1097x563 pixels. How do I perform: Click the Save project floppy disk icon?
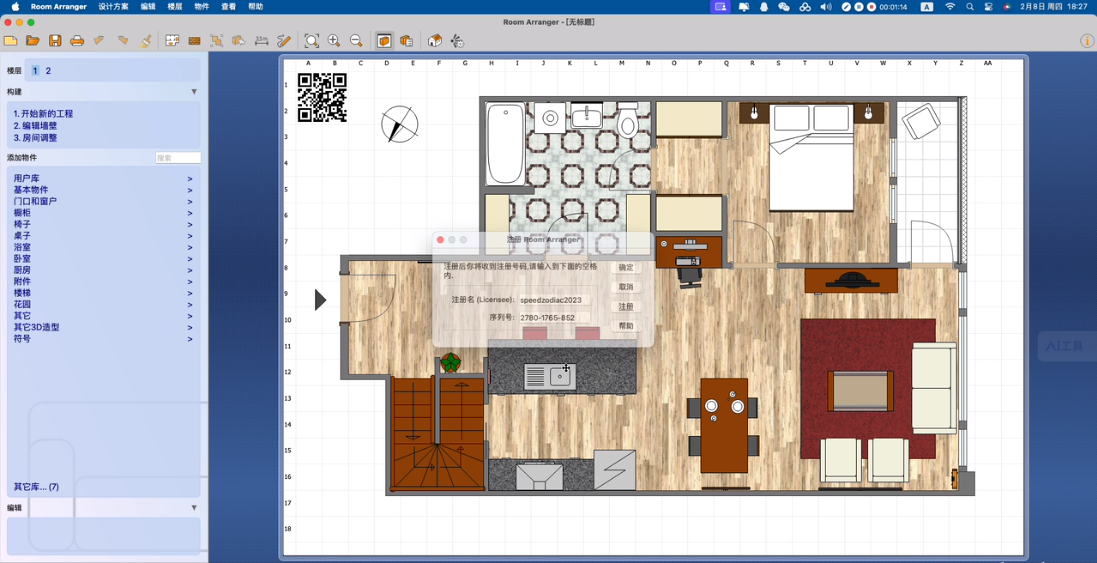55,41
